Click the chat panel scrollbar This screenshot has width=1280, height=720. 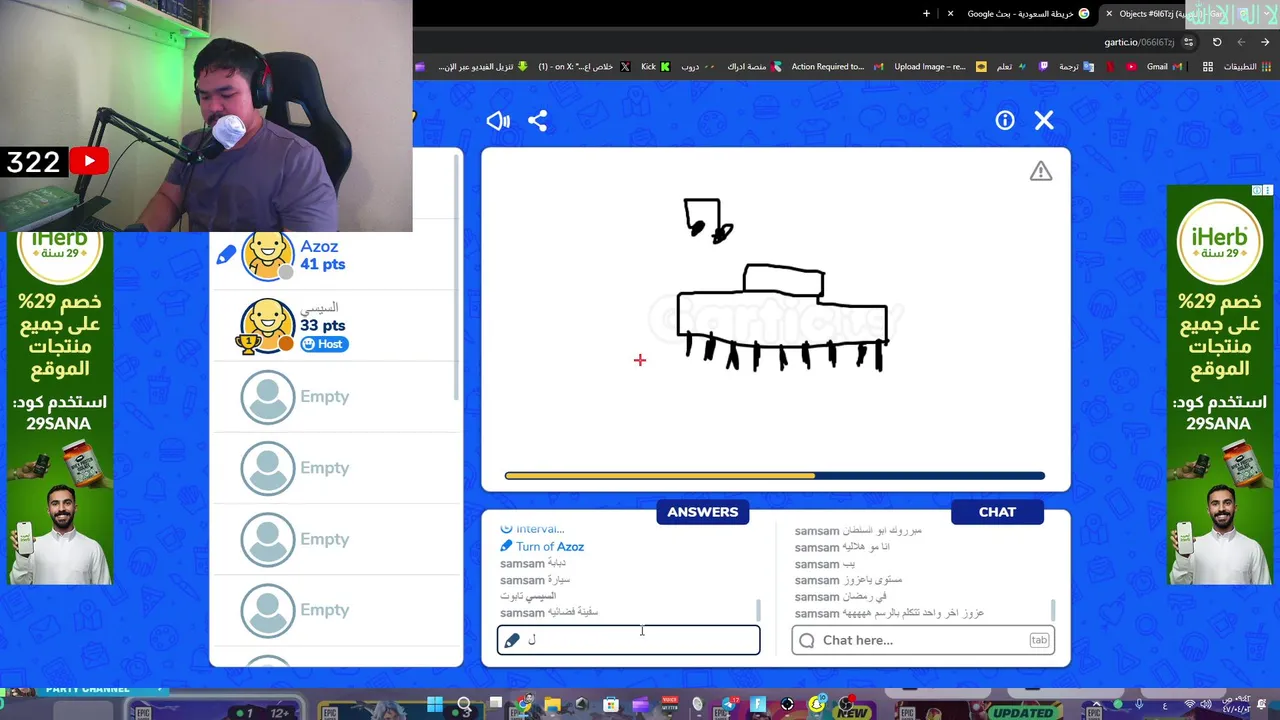1052,609
